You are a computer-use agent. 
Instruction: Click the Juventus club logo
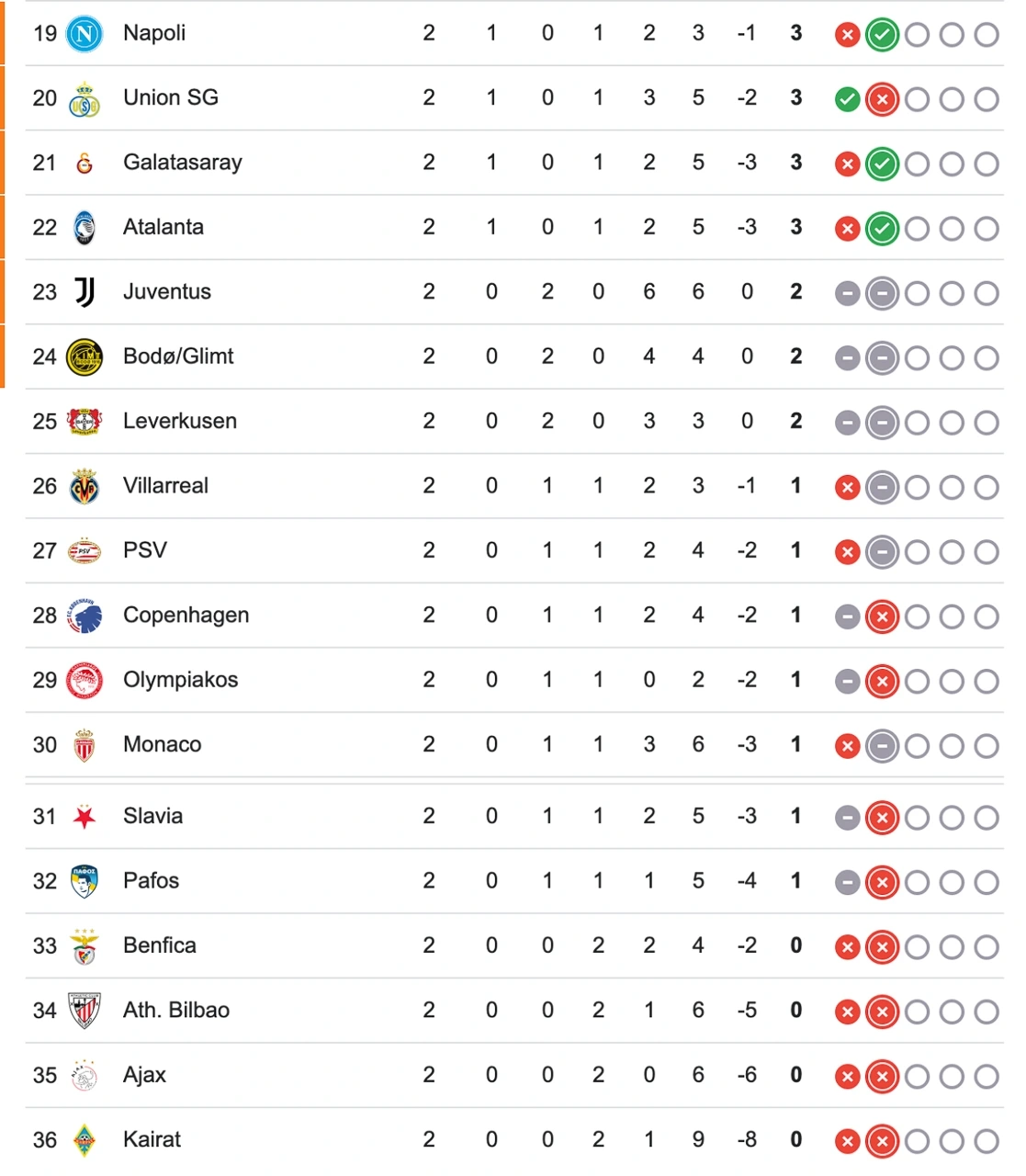[85, 292]
